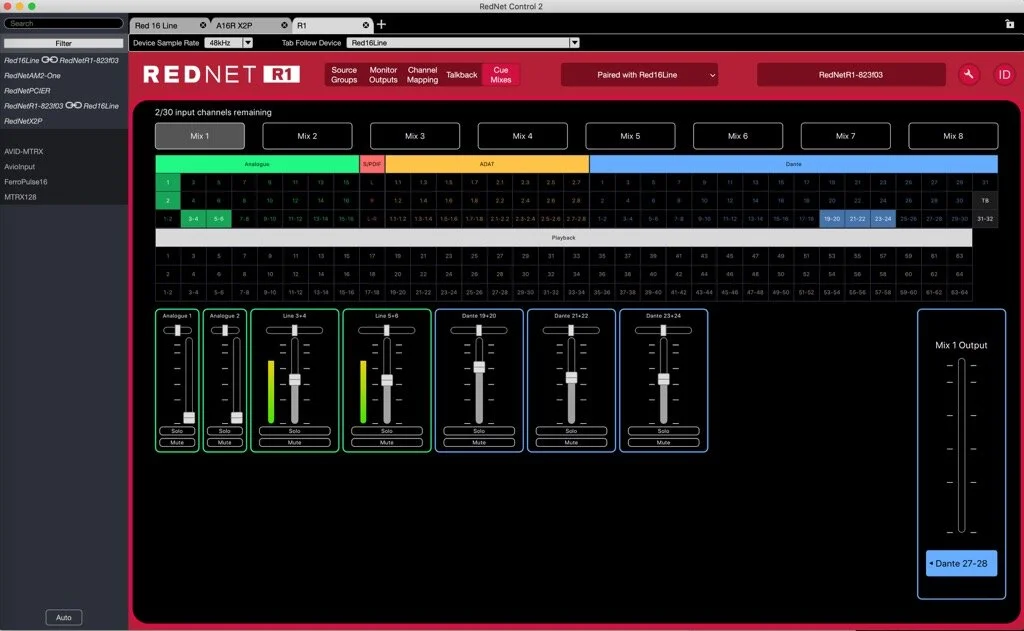Solo the Analogue 1 channel
The height and width of the screenshot is (631, 1024).
pos(177,431)
